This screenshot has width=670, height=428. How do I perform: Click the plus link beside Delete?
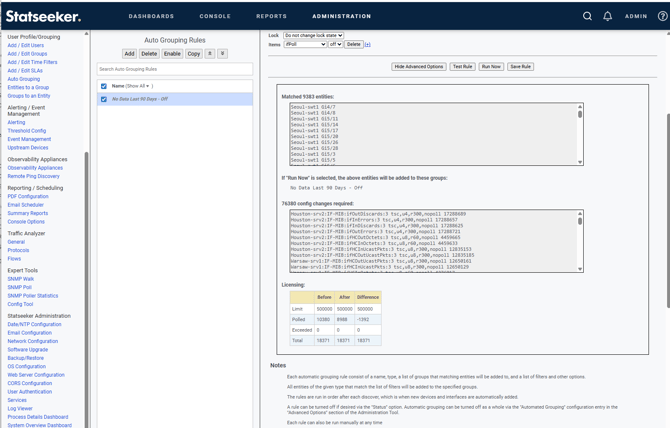(x=367, y=44)
